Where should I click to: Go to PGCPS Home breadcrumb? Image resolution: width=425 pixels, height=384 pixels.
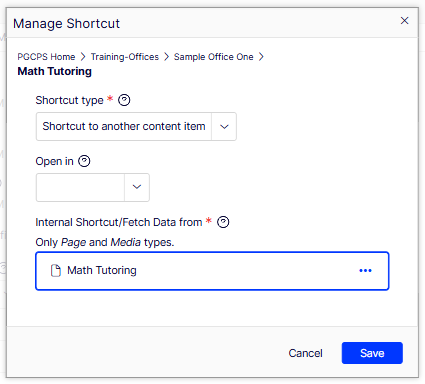click(46, 57)
